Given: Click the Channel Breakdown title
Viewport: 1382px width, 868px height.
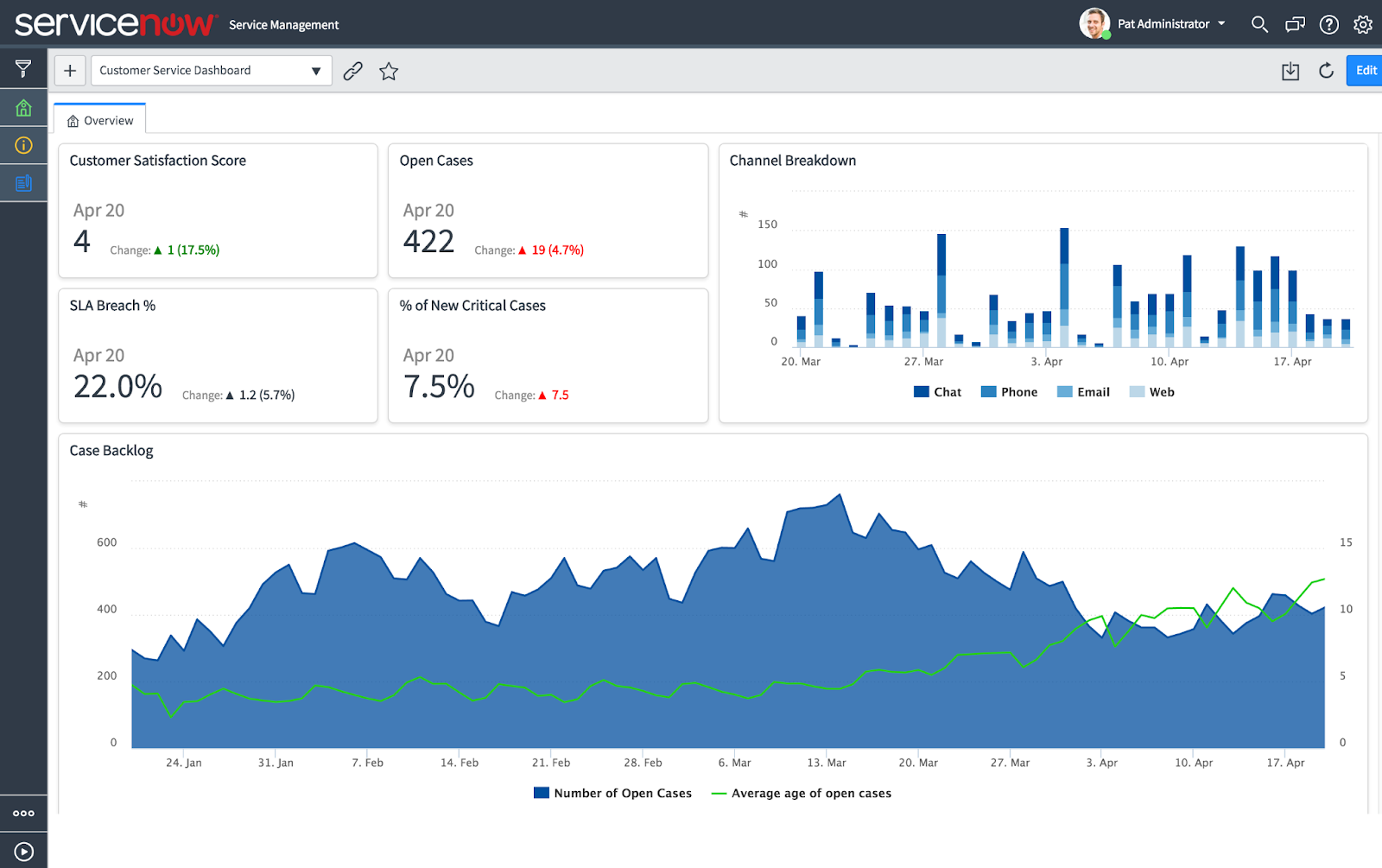Looking at the screenshot, I should (792, 161).
